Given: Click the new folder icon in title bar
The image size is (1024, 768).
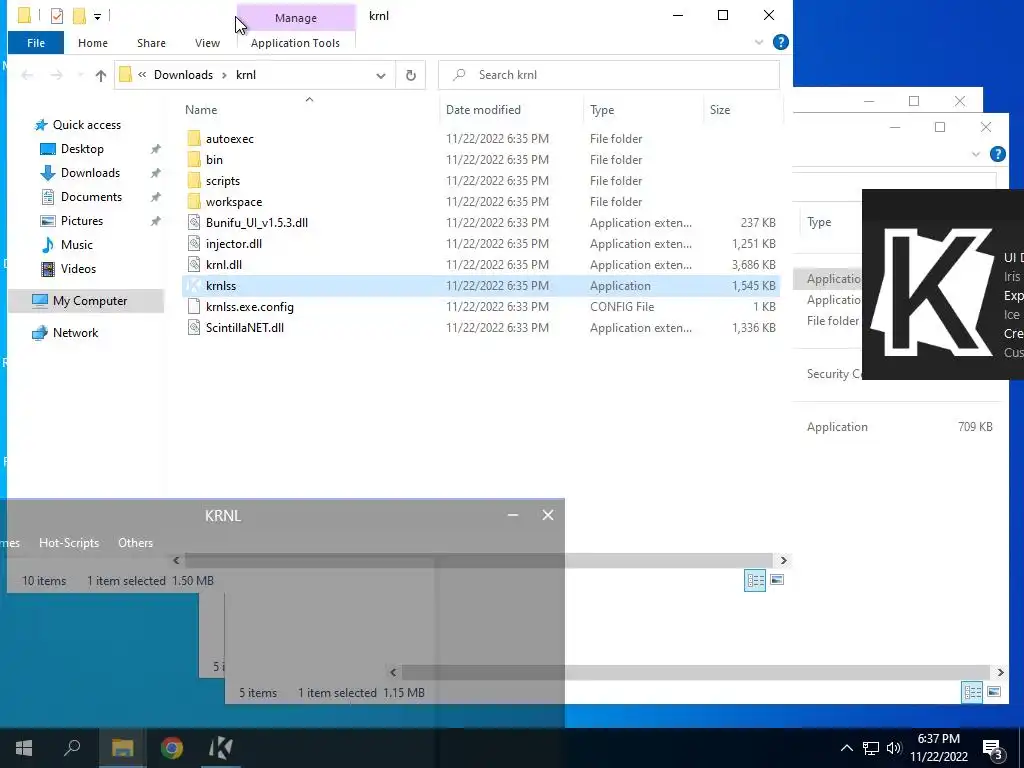Looking at the screenshot, I should click(x=79, y=16).
